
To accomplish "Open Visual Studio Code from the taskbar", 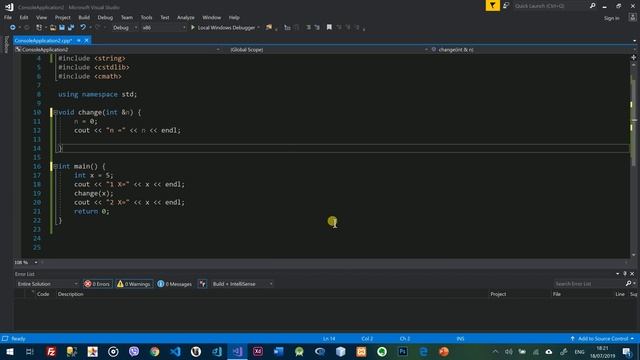I will [175, 352].
